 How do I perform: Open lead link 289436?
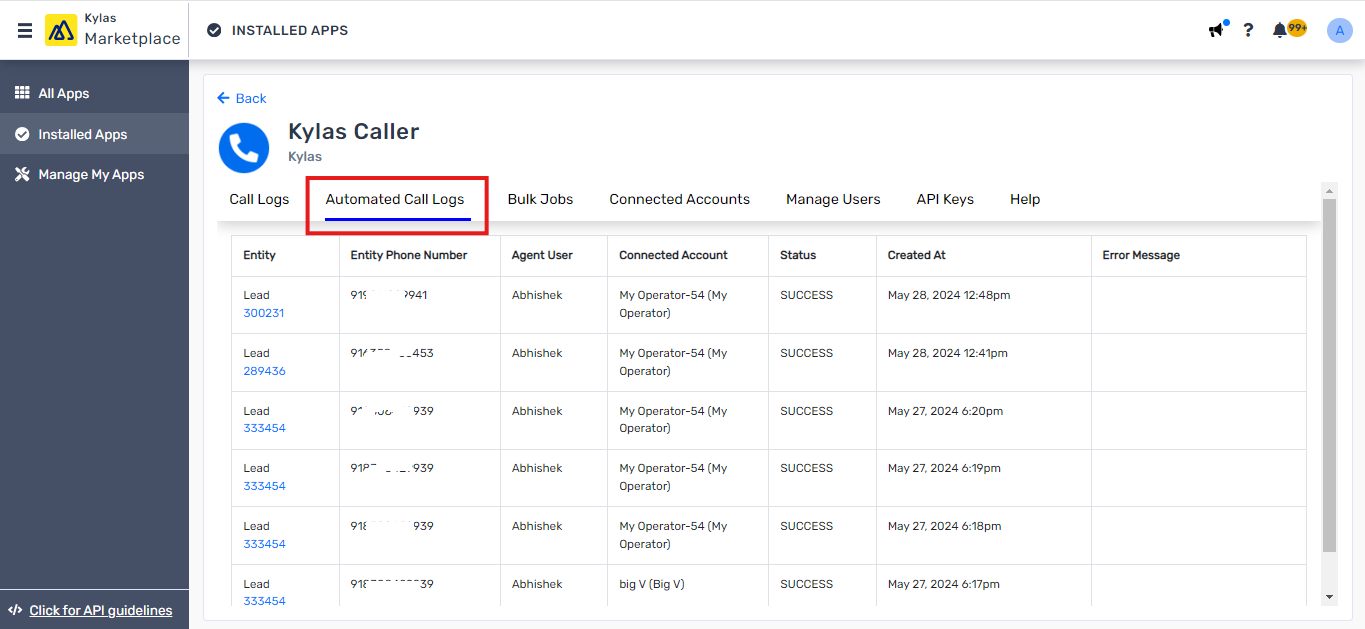pos(264,371)
